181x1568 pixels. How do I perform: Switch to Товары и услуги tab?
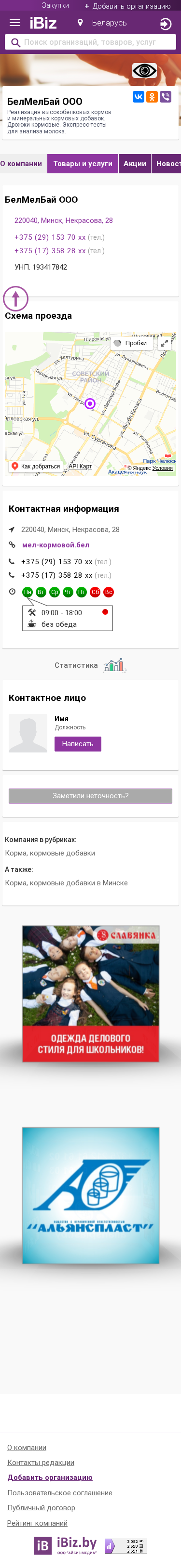tap(83, 164)
